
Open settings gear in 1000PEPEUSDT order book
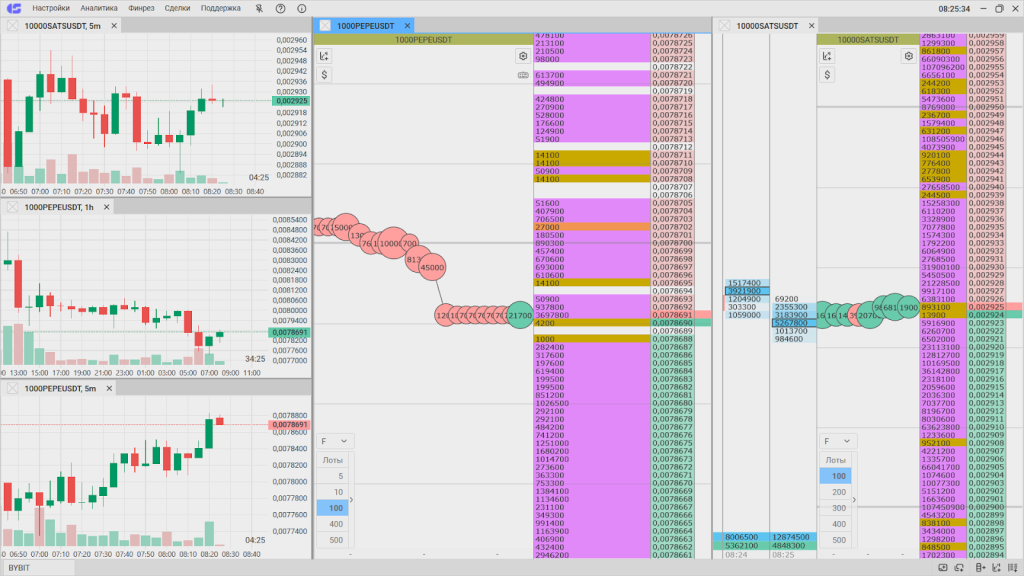click(522, 57)
